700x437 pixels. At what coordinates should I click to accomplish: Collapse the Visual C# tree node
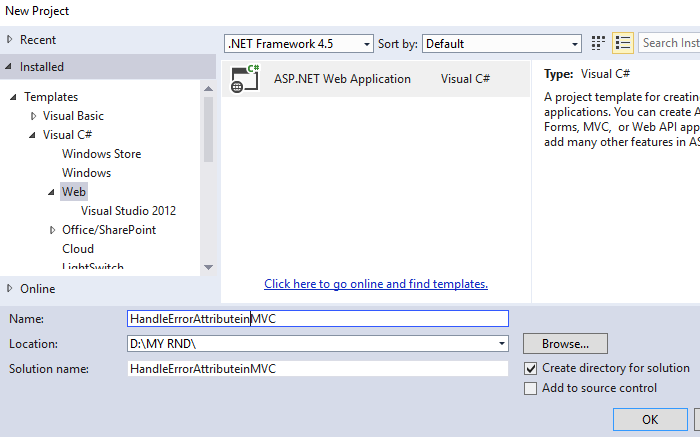(x=33, y=135)
